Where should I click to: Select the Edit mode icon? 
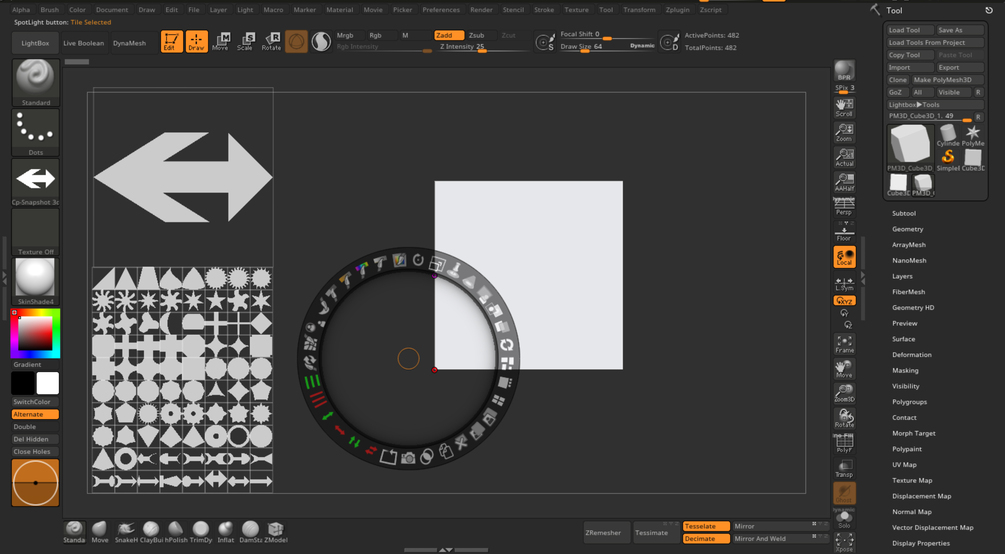[x=172, y=42]
